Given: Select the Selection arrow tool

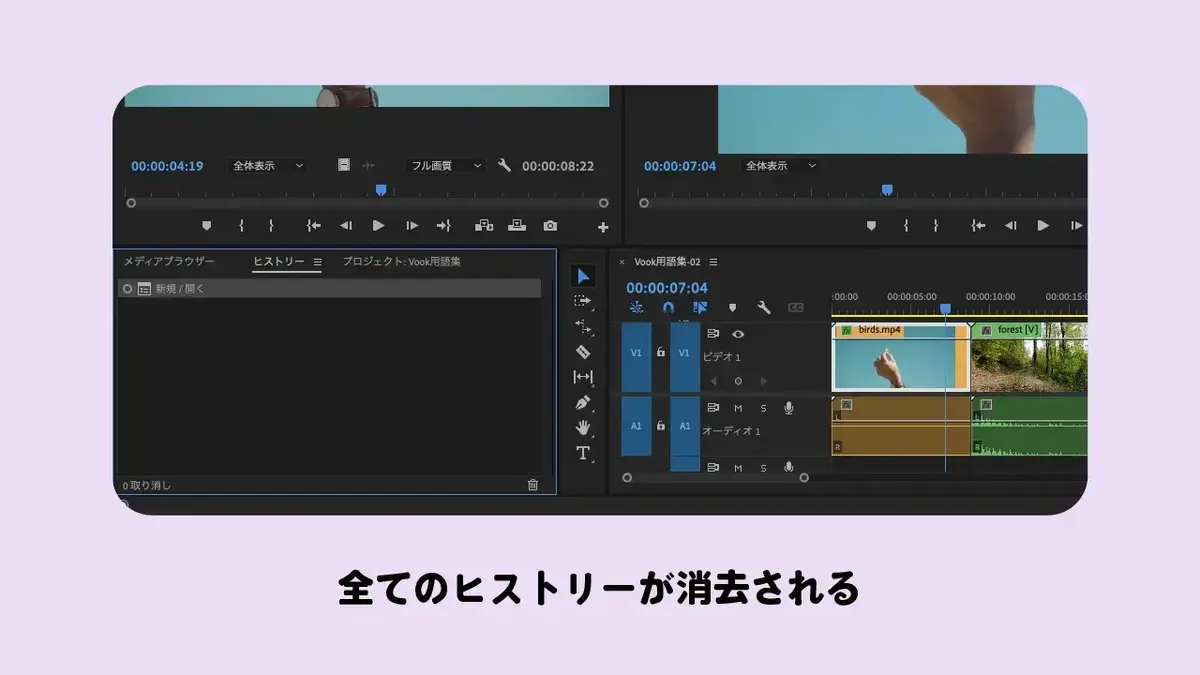Looking at the screenshot, I should click(x=583, y=276).
